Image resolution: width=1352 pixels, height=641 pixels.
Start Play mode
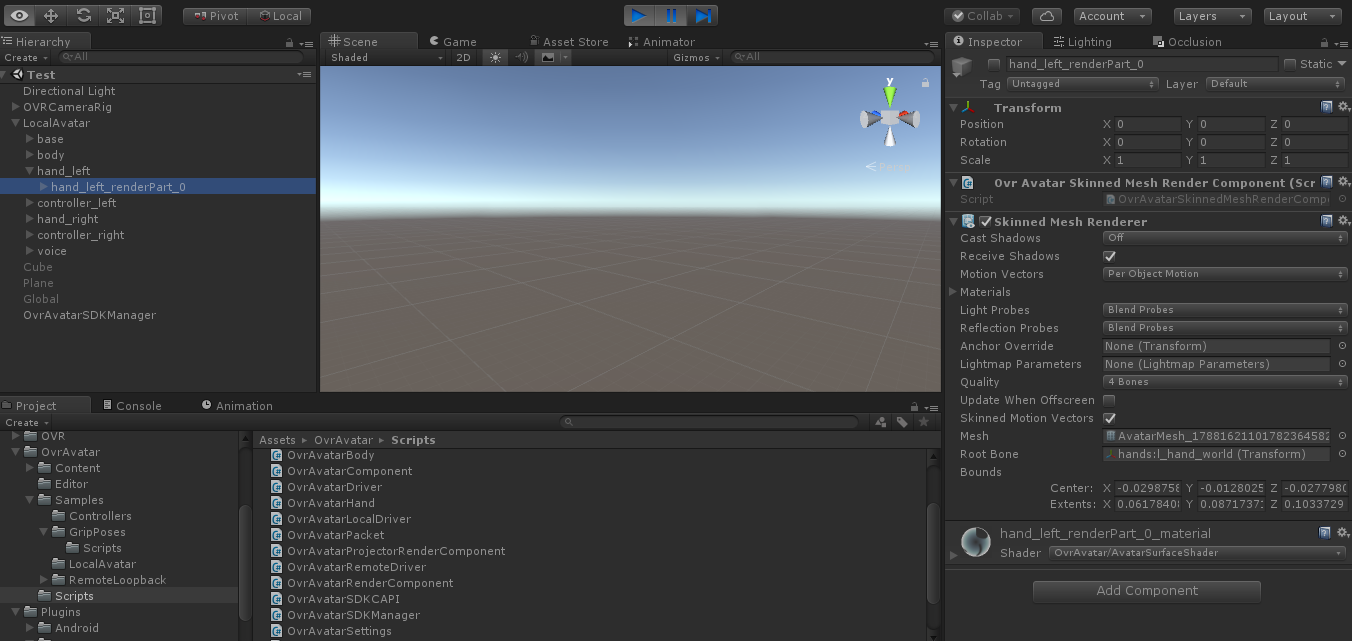(638, 16)
